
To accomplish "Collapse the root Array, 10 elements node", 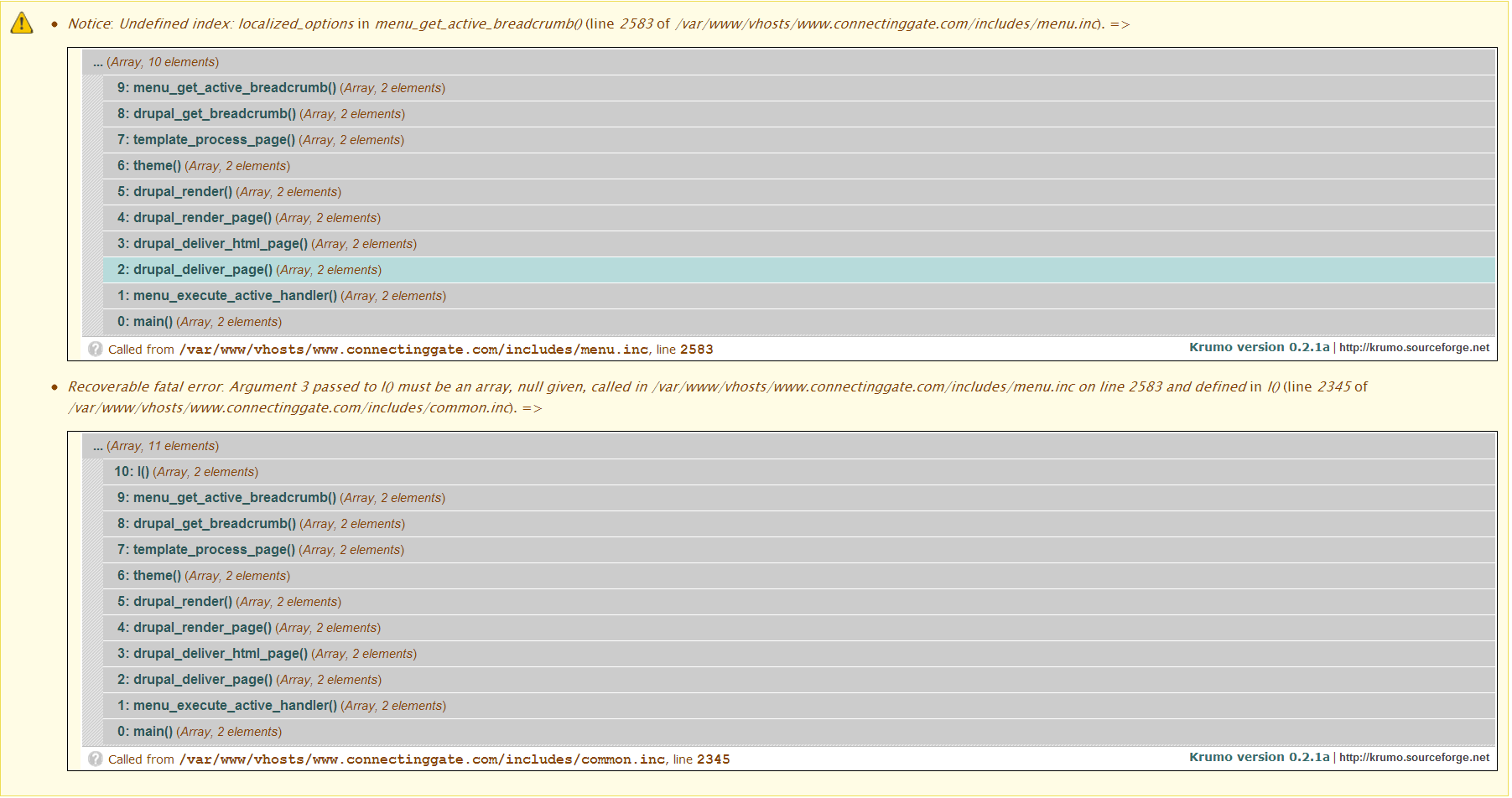I will pyautogui.click(x=789, y=62).
